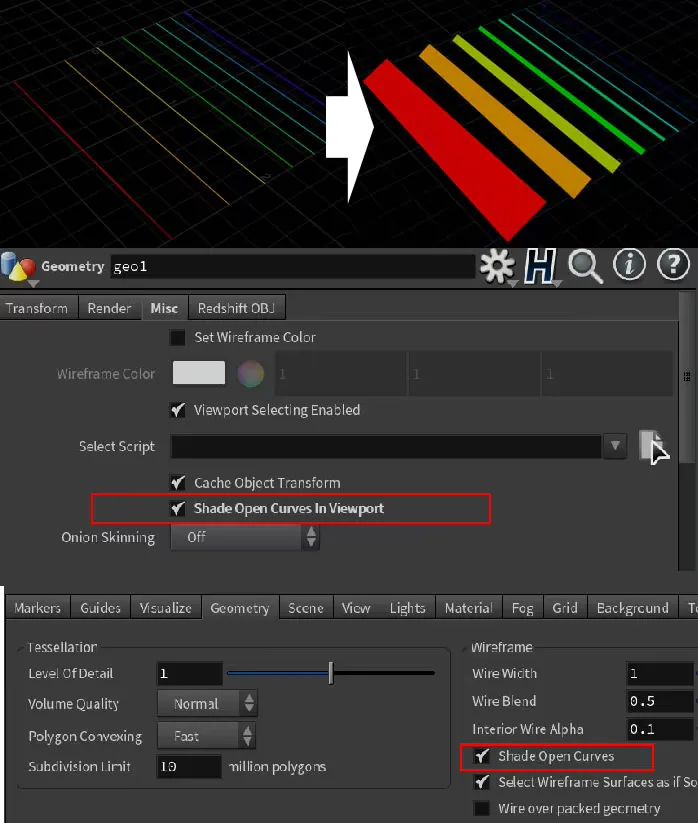Click the Select Script text field
Screen dimensions: 698x823
pyautogui.click(x=386, y=446)
